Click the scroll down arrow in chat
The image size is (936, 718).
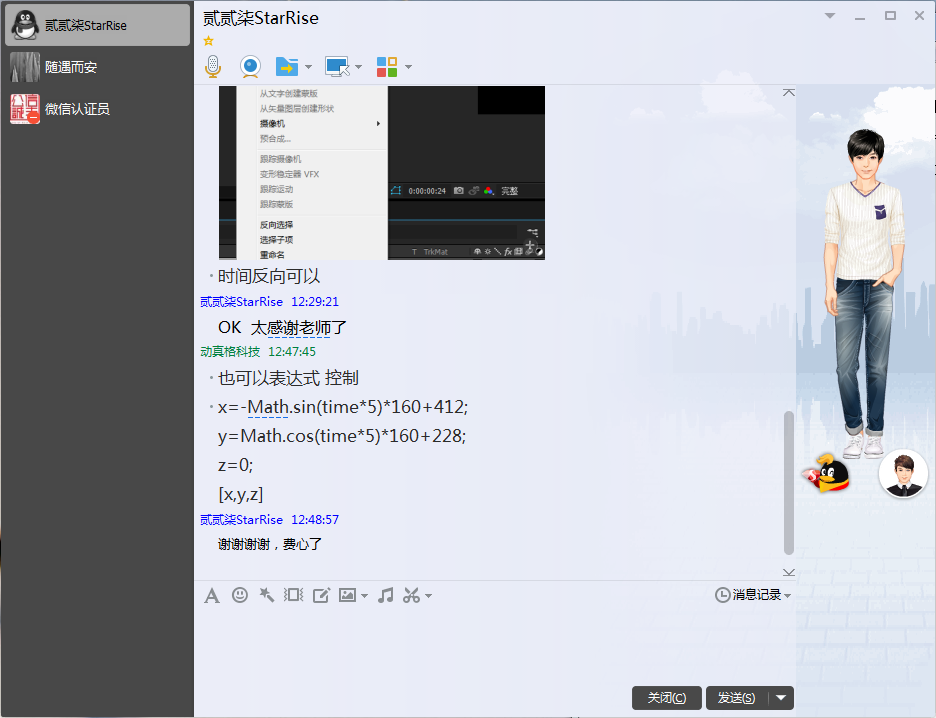[789, 572]
